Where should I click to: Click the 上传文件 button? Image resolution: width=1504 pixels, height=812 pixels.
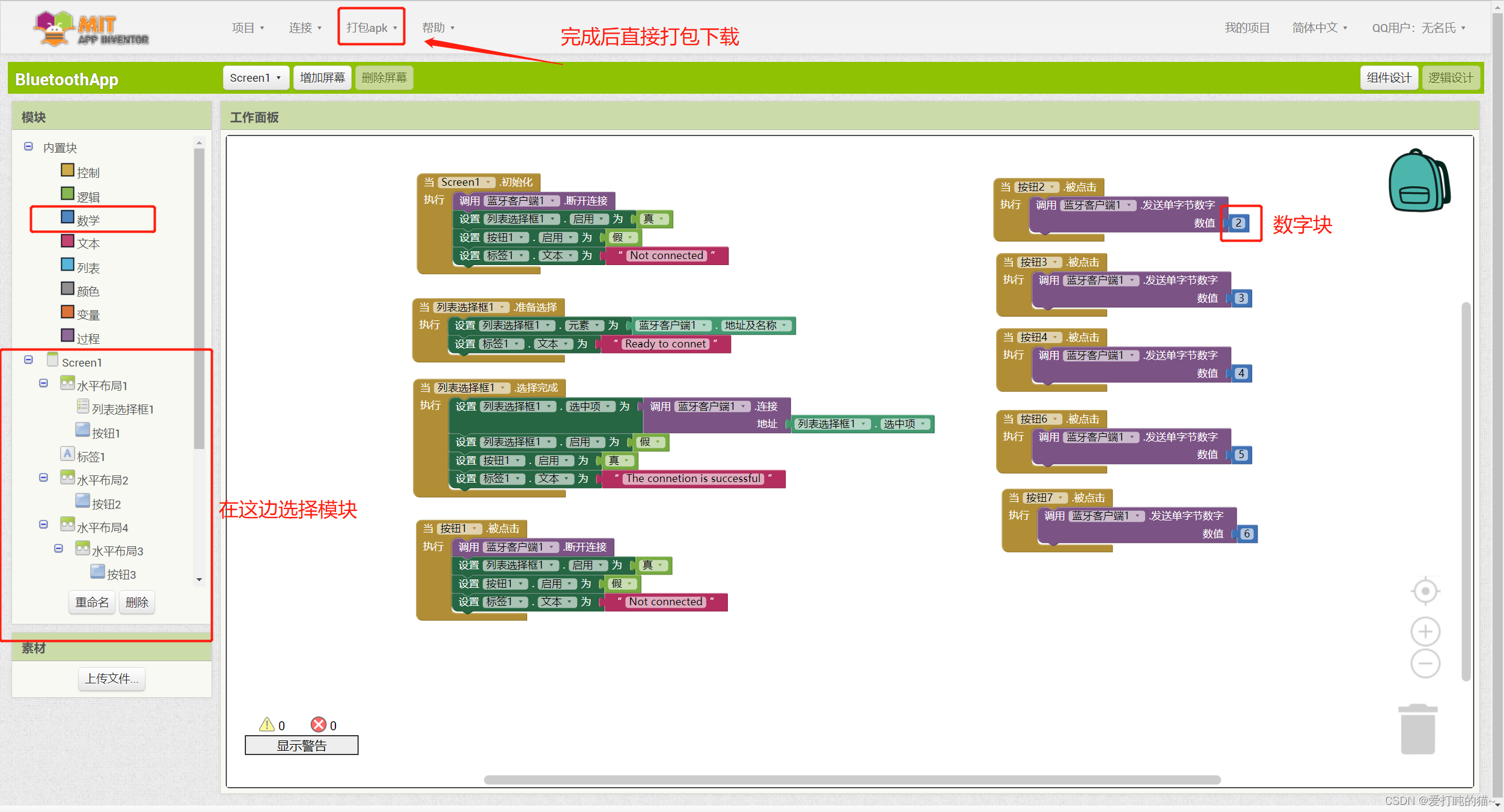(112, 679)
